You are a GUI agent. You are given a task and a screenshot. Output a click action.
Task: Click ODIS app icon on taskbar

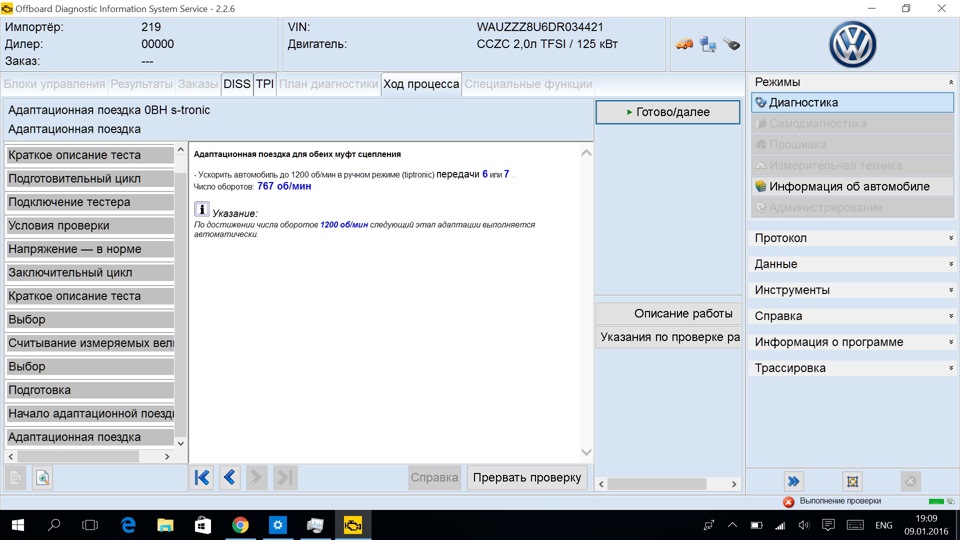(353, 525)
